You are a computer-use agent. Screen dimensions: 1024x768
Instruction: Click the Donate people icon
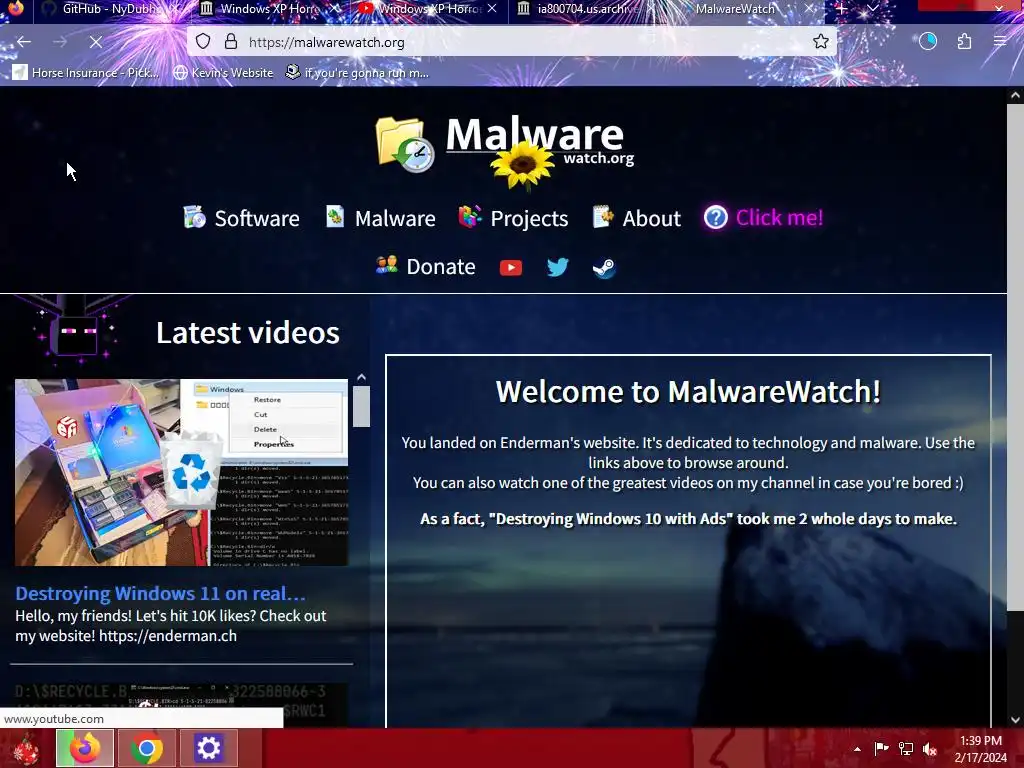tap(387, 264)
